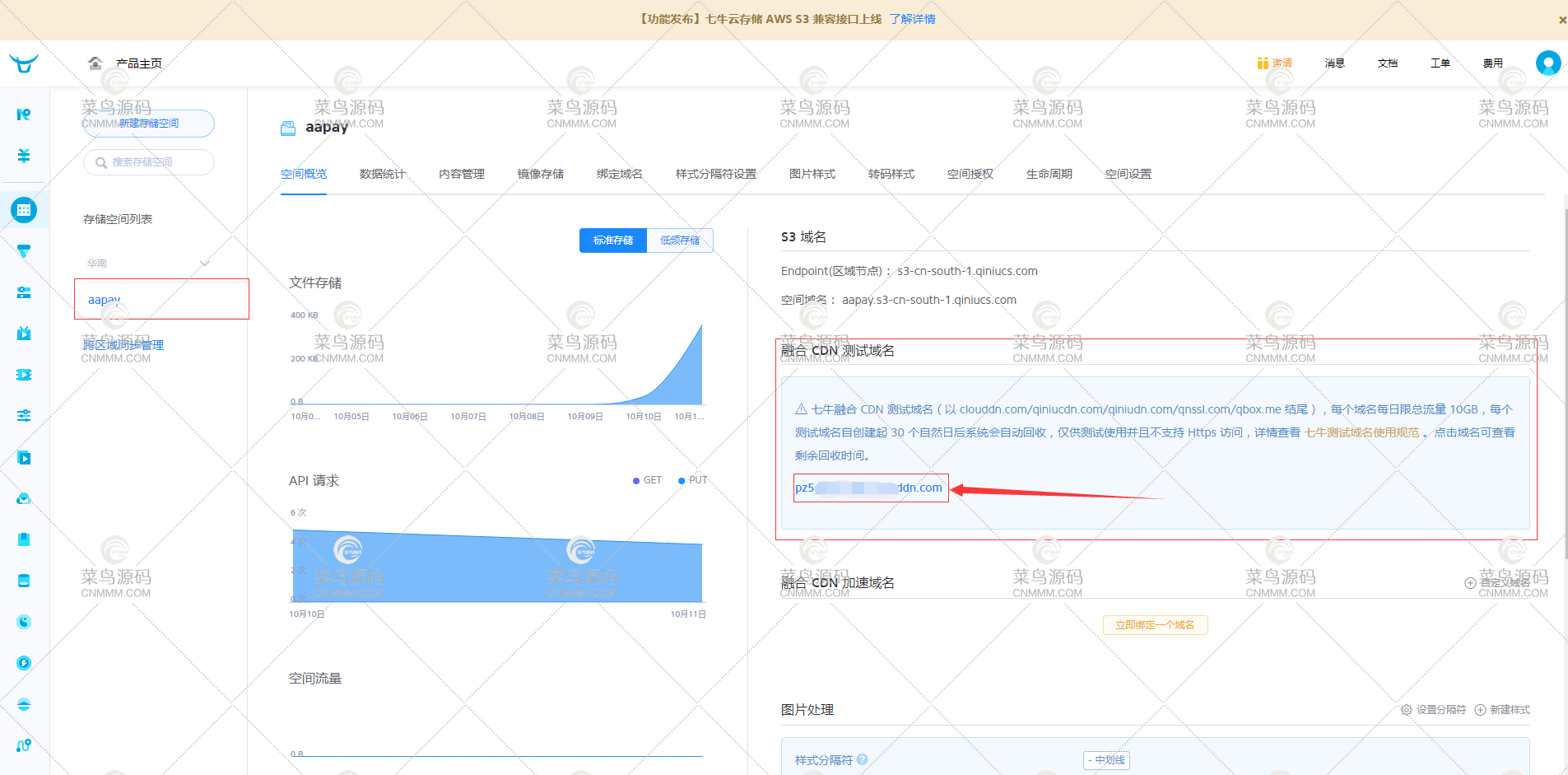This screenshot has height=775, width=1568.
Task: Open the 内容管理 tab
Action: pos(462,174)
